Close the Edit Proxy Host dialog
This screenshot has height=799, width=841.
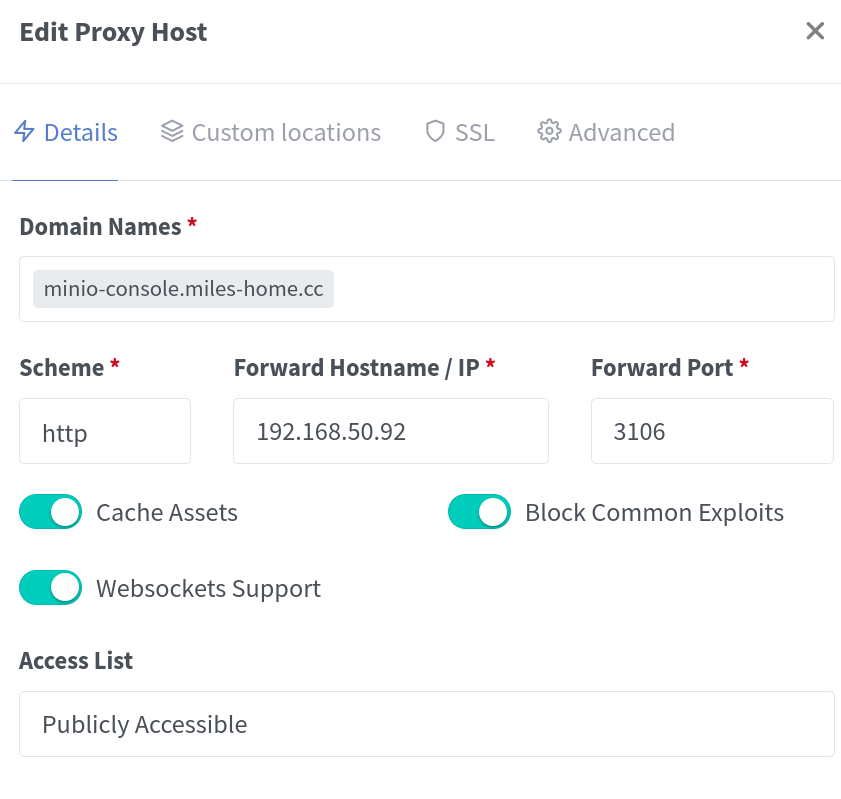(x=815, y=31)
